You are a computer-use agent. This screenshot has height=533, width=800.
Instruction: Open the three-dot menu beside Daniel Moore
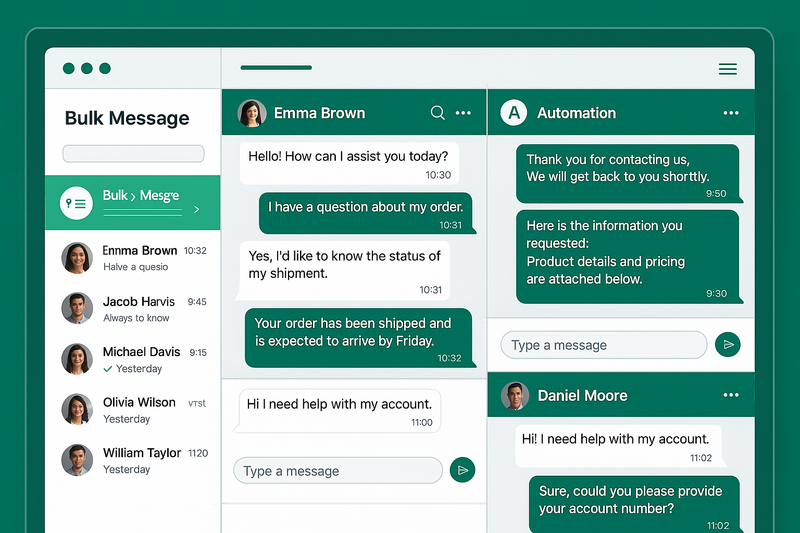click(731, 395)
